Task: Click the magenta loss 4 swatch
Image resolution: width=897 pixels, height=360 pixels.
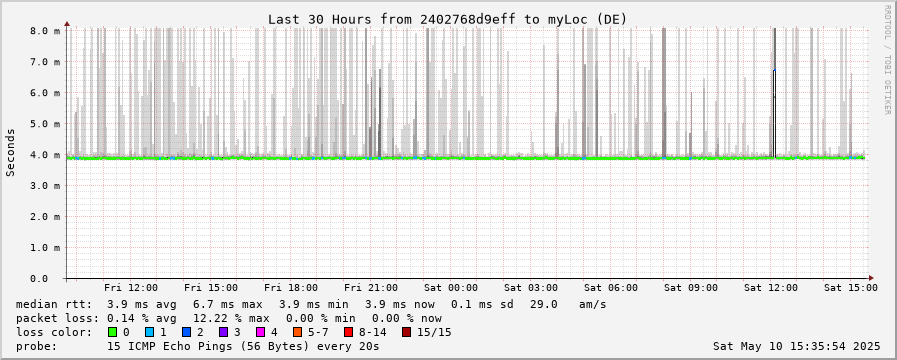Action: [x=260, y=332]
